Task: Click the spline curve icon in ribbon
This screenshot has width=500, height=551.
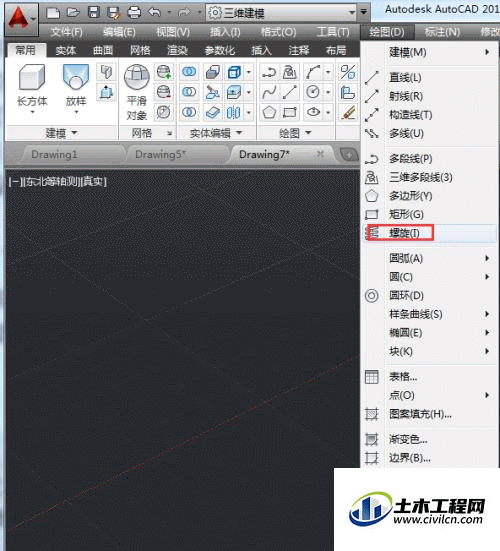Action: pyautogui.click(x=269, y=92)
